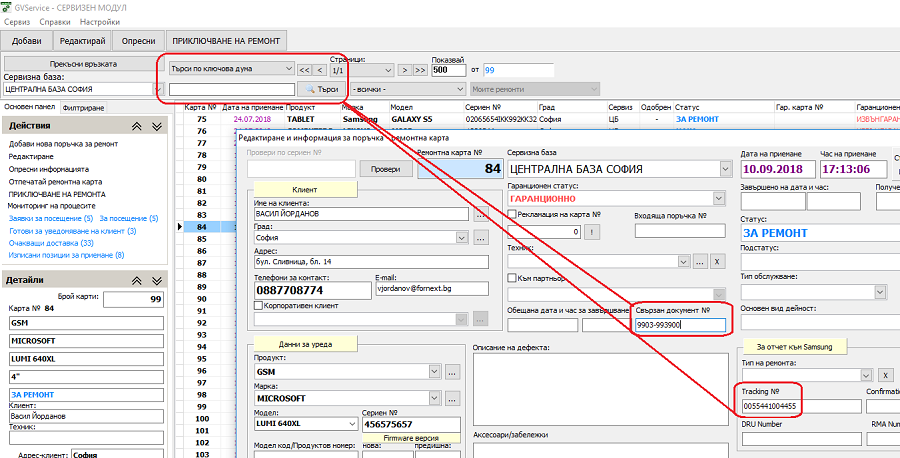Image resolution: width=900 pixels, height=458 pixels.
Task: Click the Провери button
Action: point(385,169)
